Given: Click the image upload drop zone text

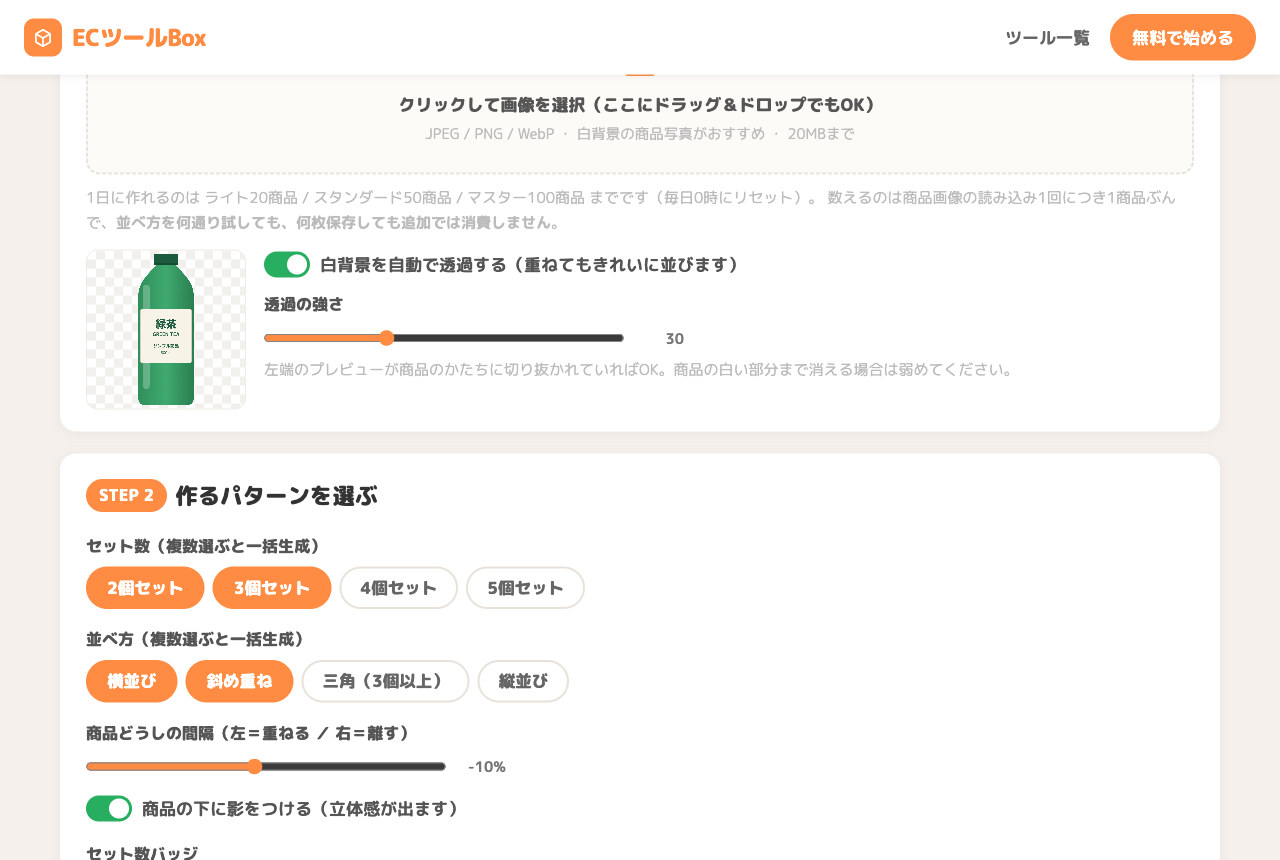Looking at the screenshot, I should (638, 105).
